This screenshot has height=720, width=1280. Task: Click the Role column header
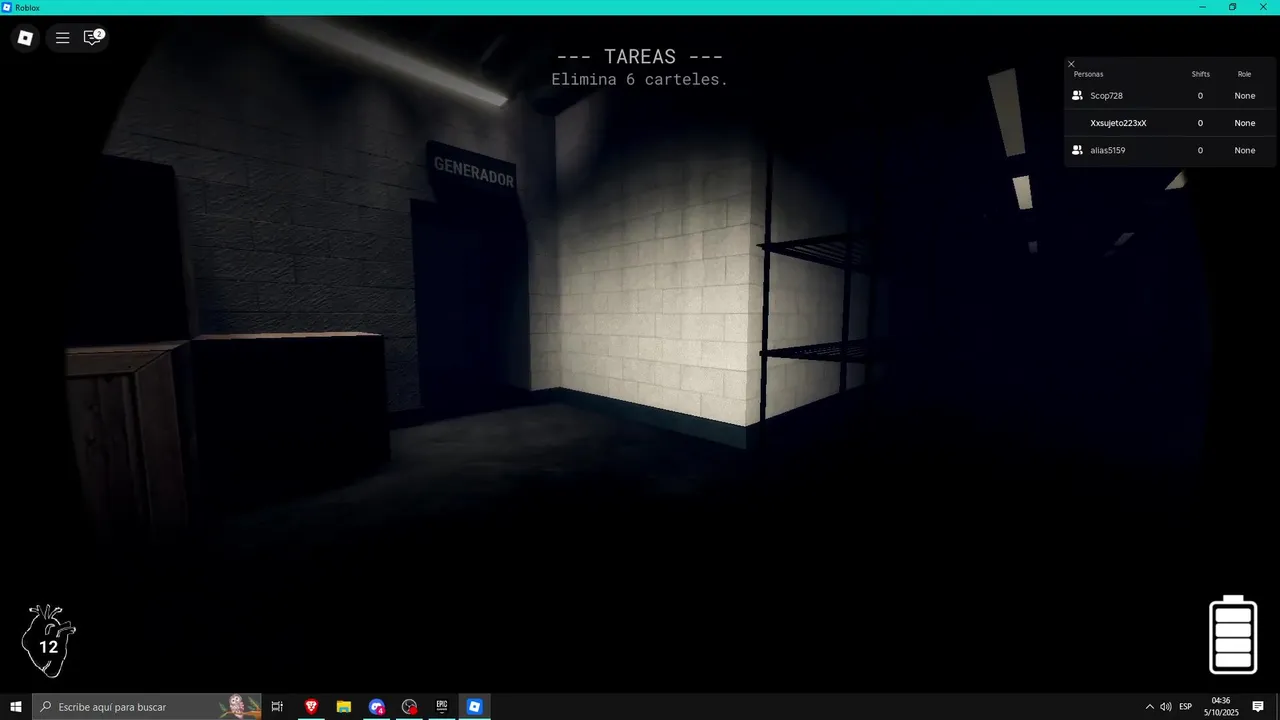1244,74
